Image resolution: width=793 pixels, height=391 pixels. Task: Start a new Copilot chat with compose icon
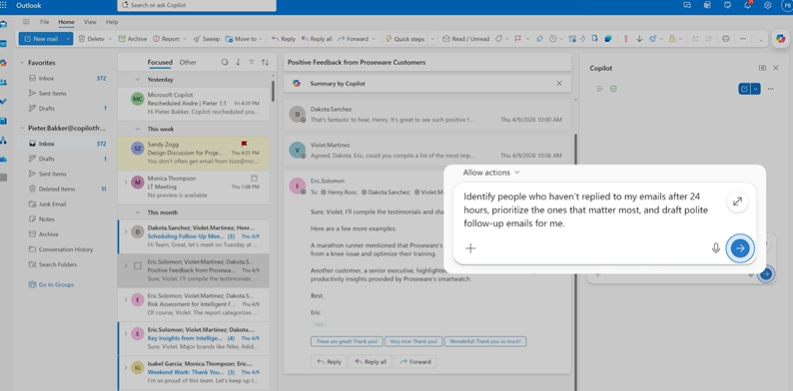coord(744,89)
